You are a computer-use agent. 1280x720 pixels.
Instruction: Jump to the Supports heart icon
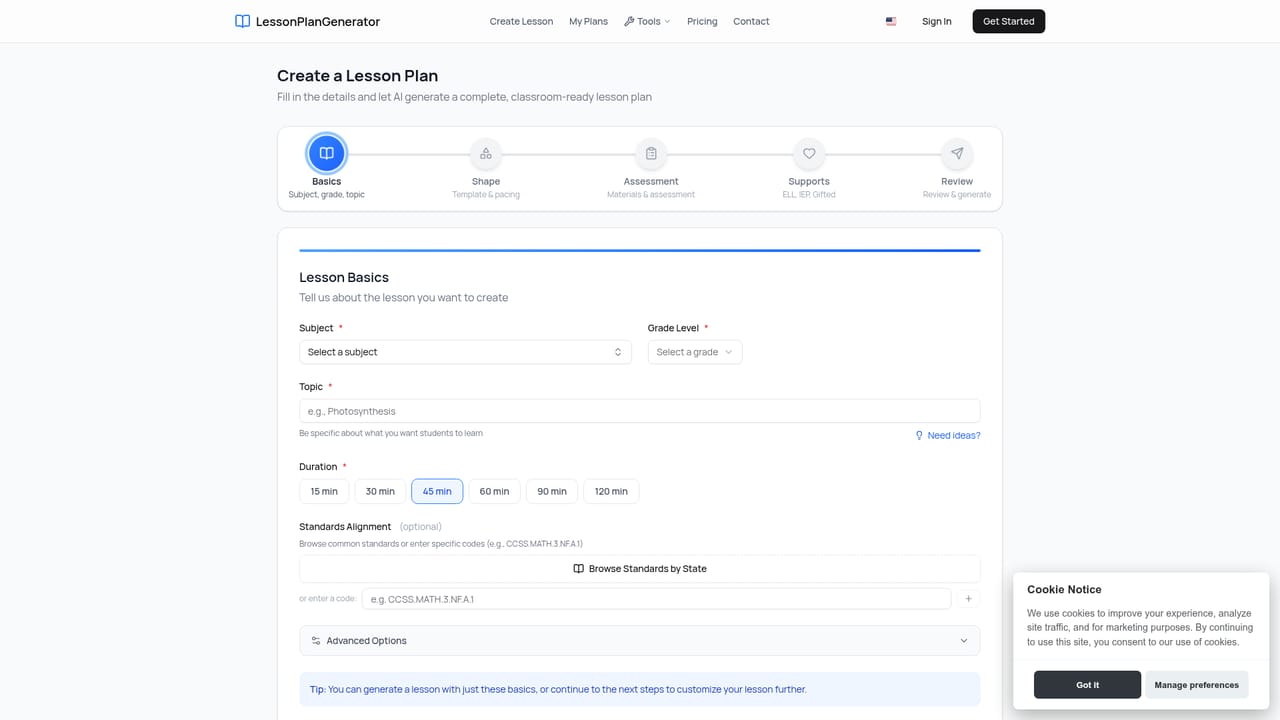[809, 154]
